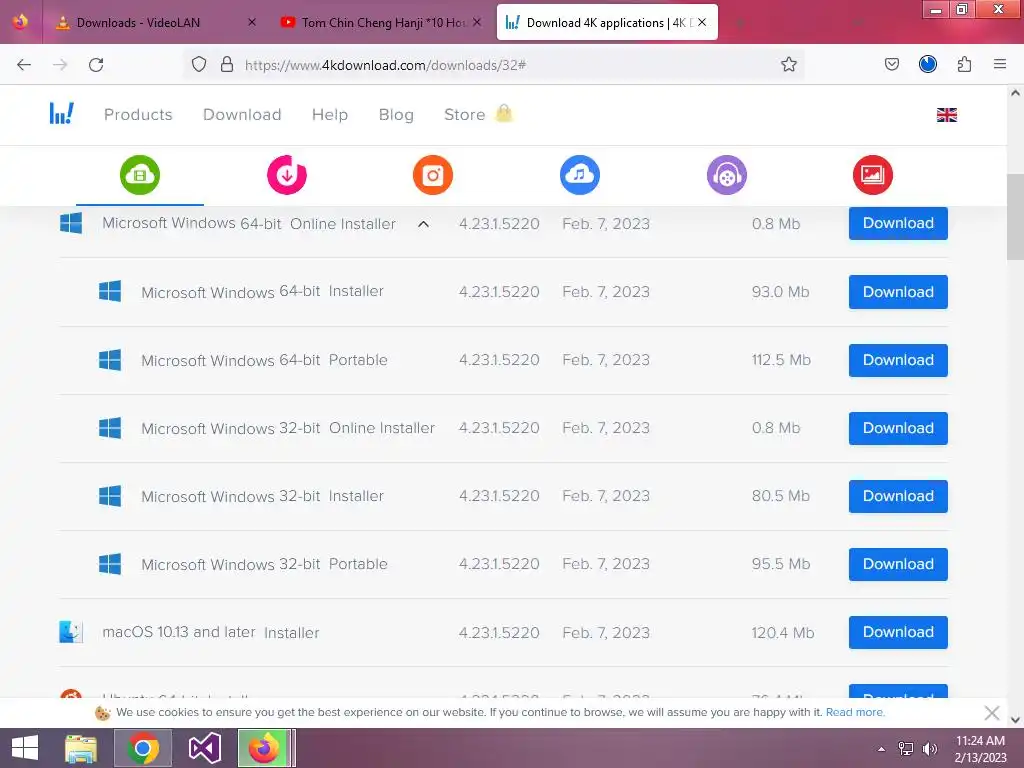Close the Downloads - VideoLAN tab
This screenshot has height=768, width=1024.
(x=252, y=22)
